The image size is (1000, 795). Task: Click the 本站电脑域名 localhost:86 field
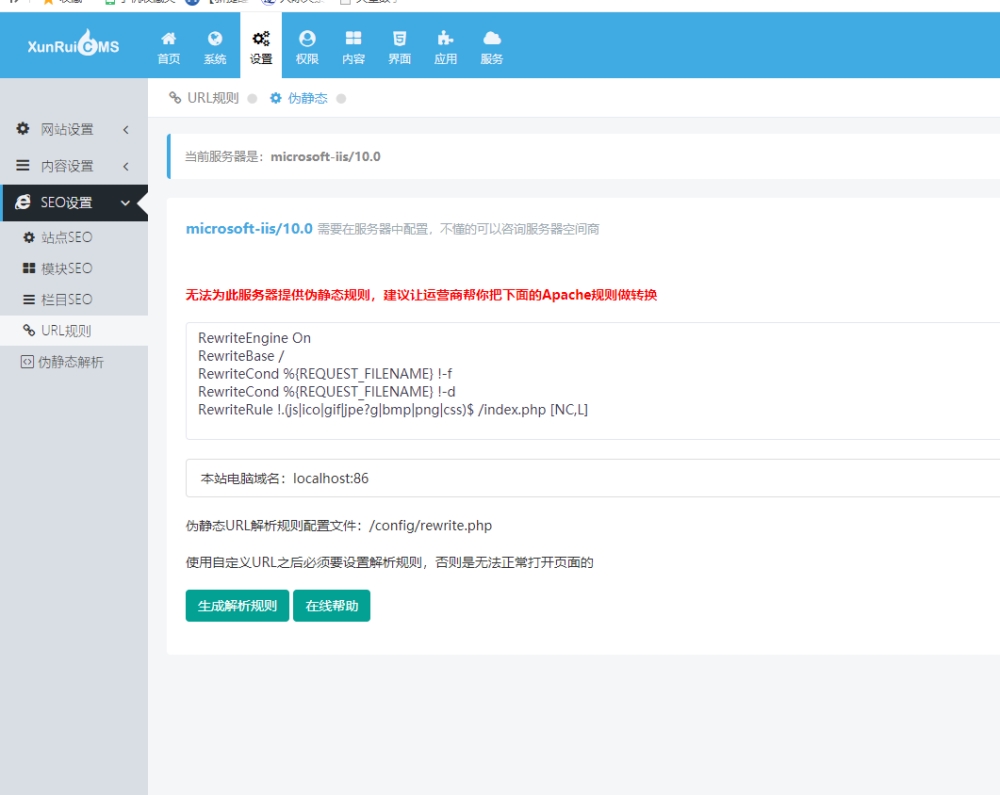[x=593, y=478]
